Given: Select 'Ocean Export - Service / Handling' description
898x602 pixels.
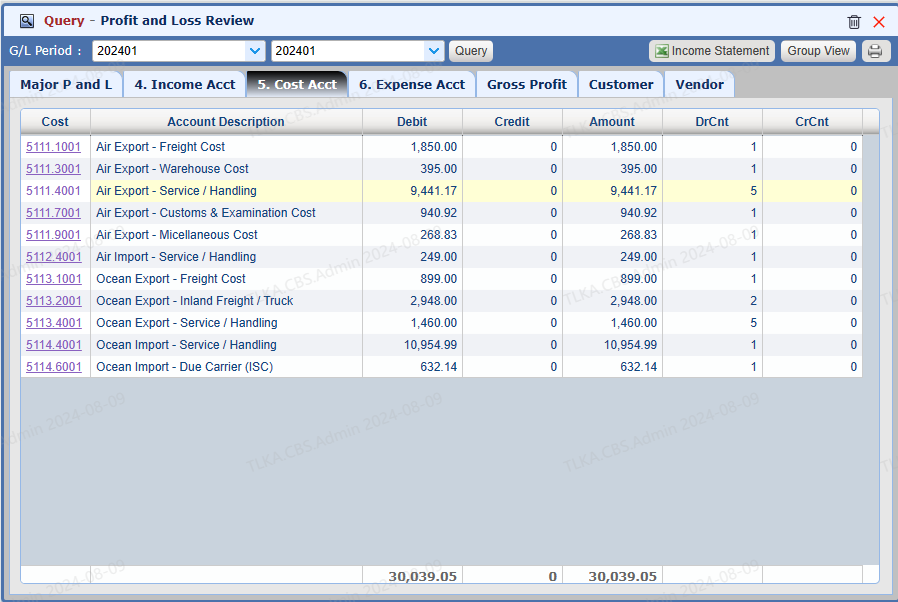Looking at the screenshot, I should 187,323.
